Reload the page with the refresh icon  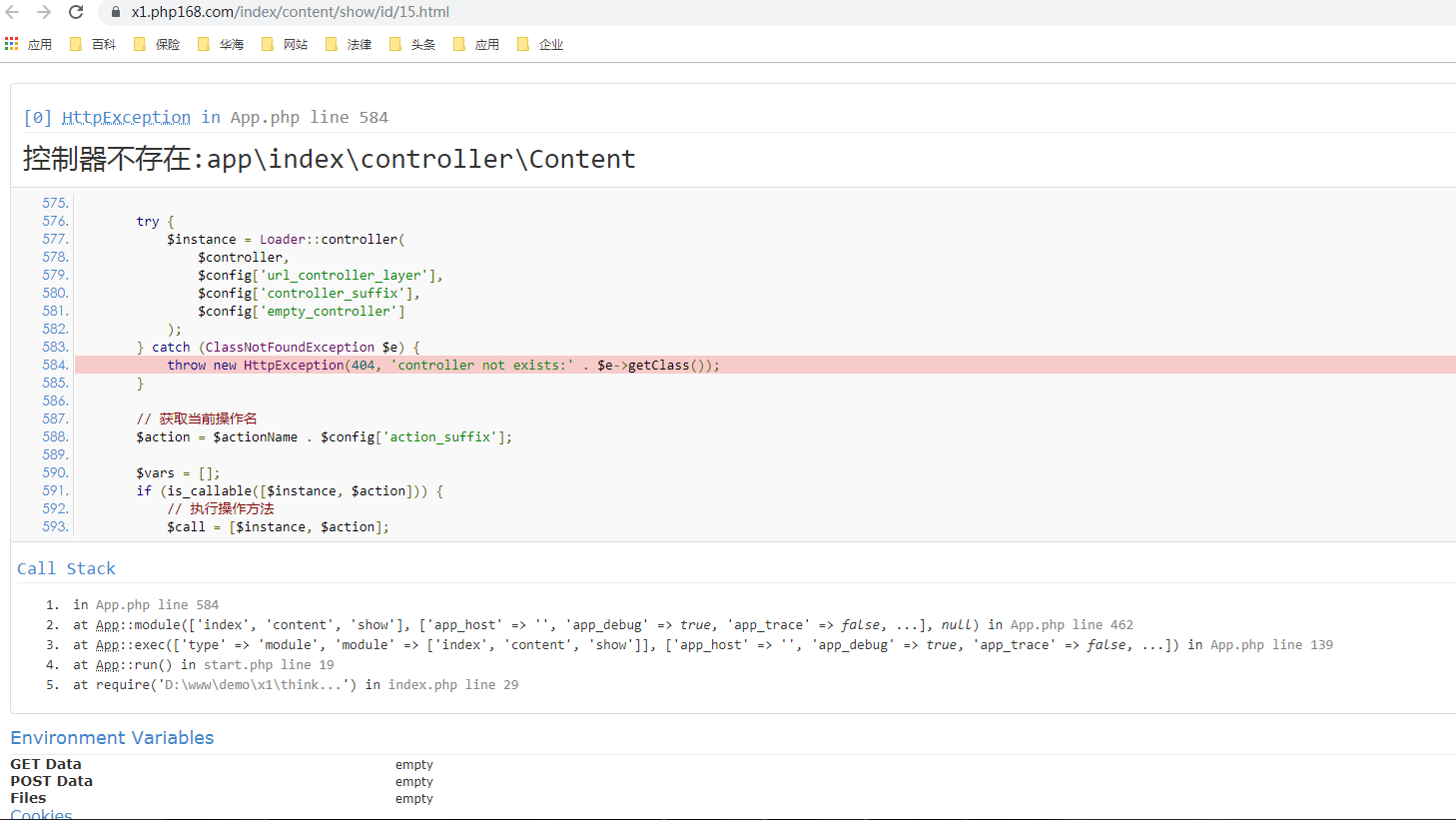pos(76,12)
